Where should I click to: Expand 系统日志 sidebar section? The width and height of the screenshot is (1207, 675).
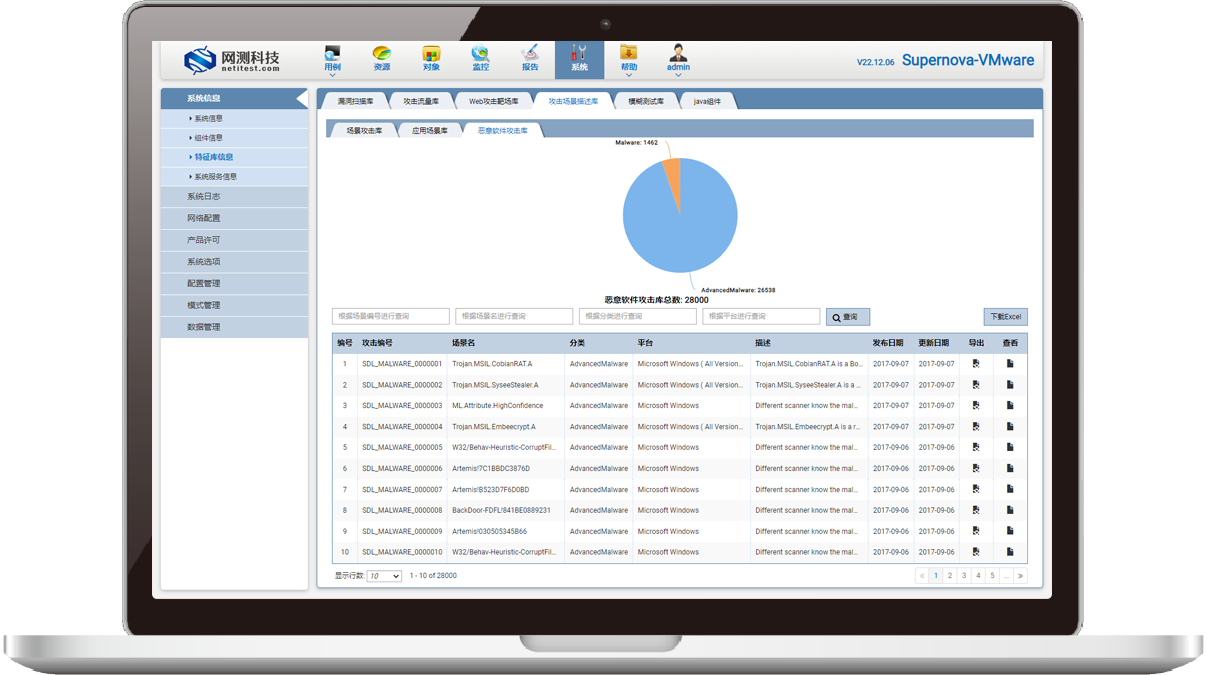click(234, 196)
